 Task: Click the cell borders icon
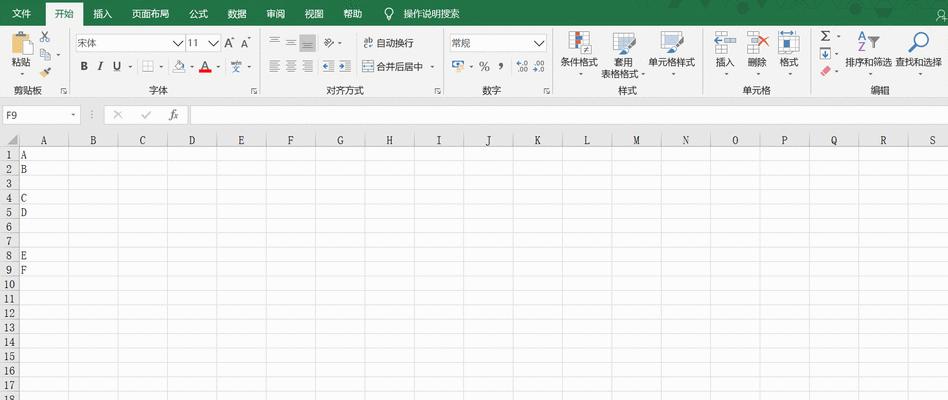(148, 66)
